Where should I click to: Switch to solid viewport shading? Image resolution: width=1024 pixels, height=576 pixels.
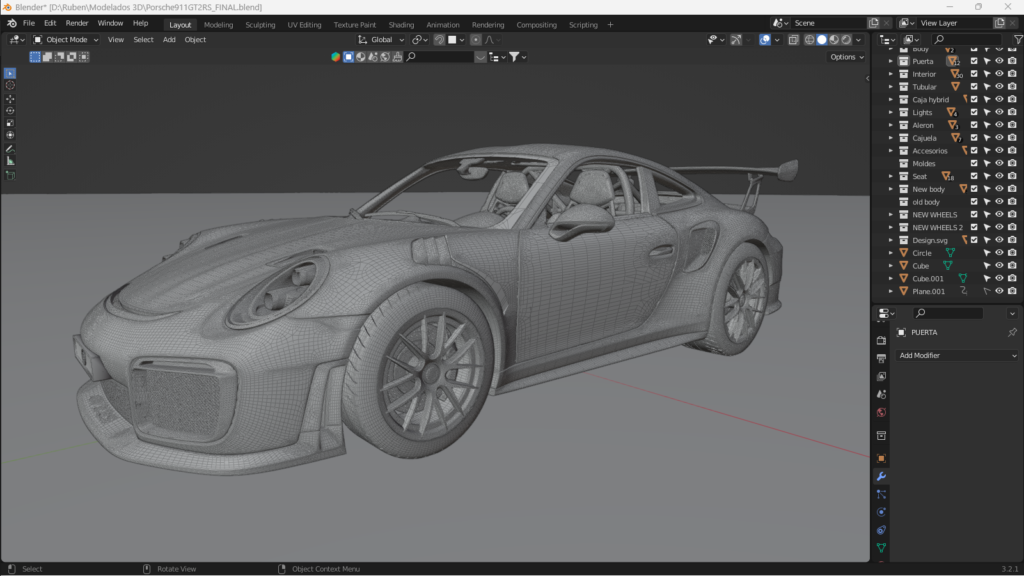[822, 40]
